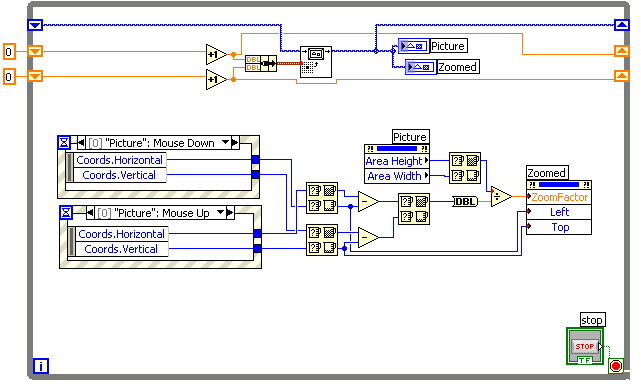Go to next case in Mouse Down structure

(x=235, y=143)
